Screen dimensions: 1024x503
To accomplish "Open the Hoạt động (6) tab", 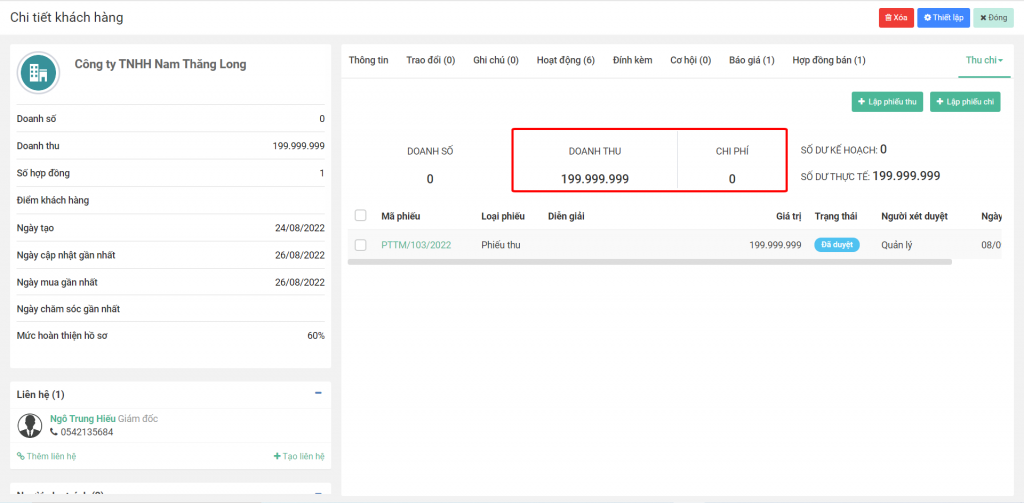I will point(565,61).
